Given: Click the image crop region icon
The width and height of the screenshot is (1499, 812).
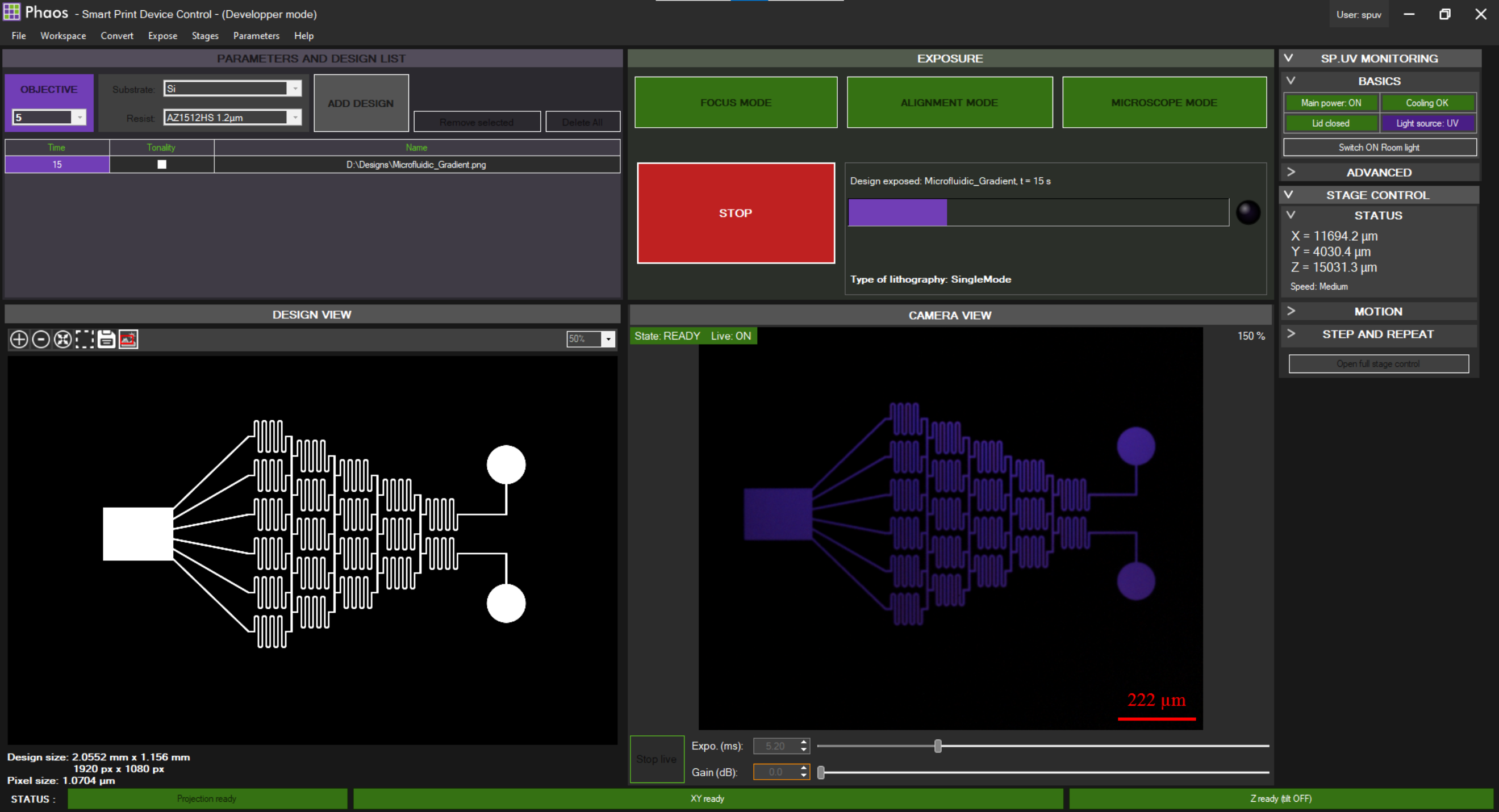Looking at the screenshot, I should click(x=128, y=339).
